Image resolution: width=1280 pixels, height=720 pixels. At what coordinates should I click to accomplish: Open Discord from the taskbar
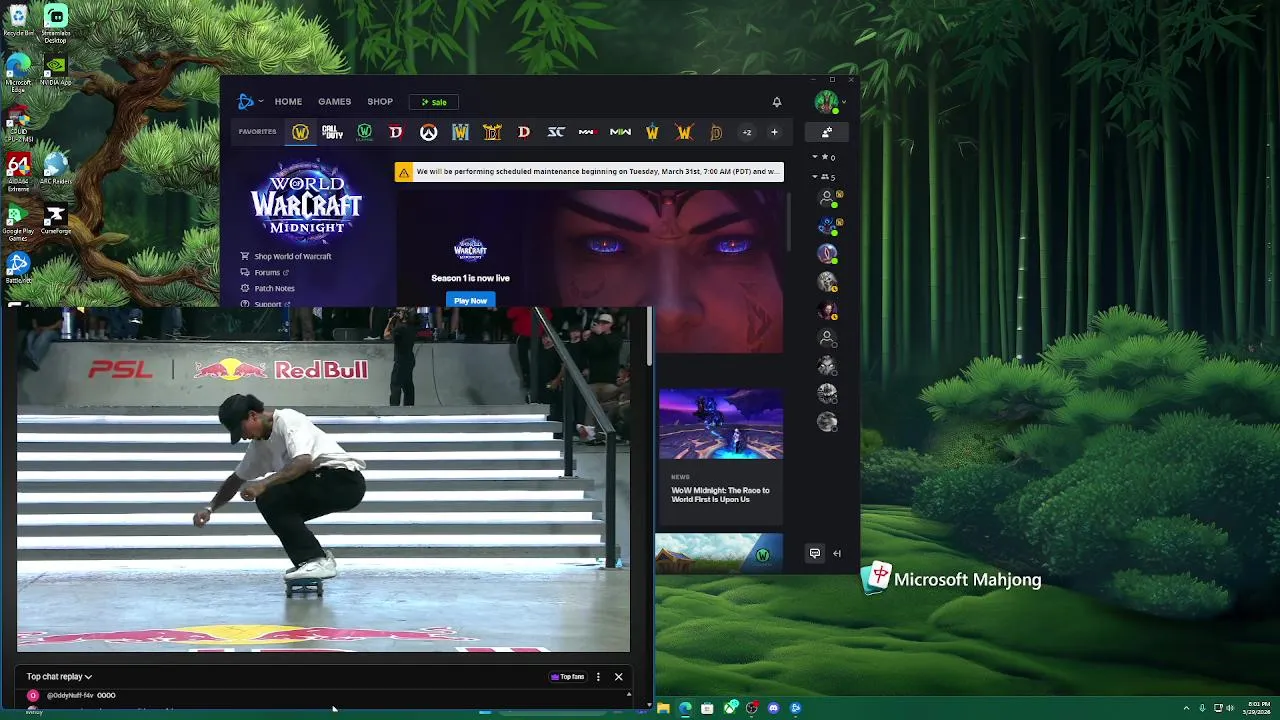[x=773, y=708]
